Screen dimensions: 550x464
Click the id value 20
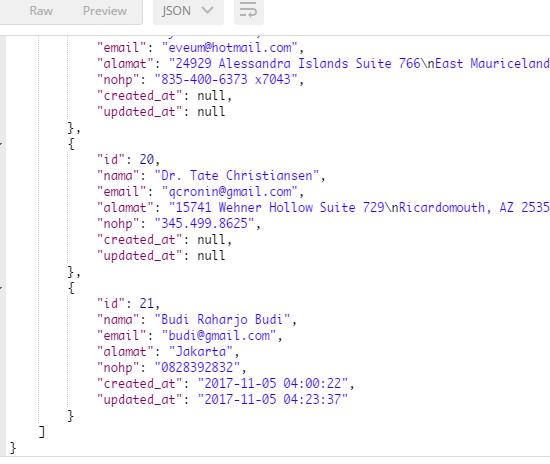tap(147, 160)
